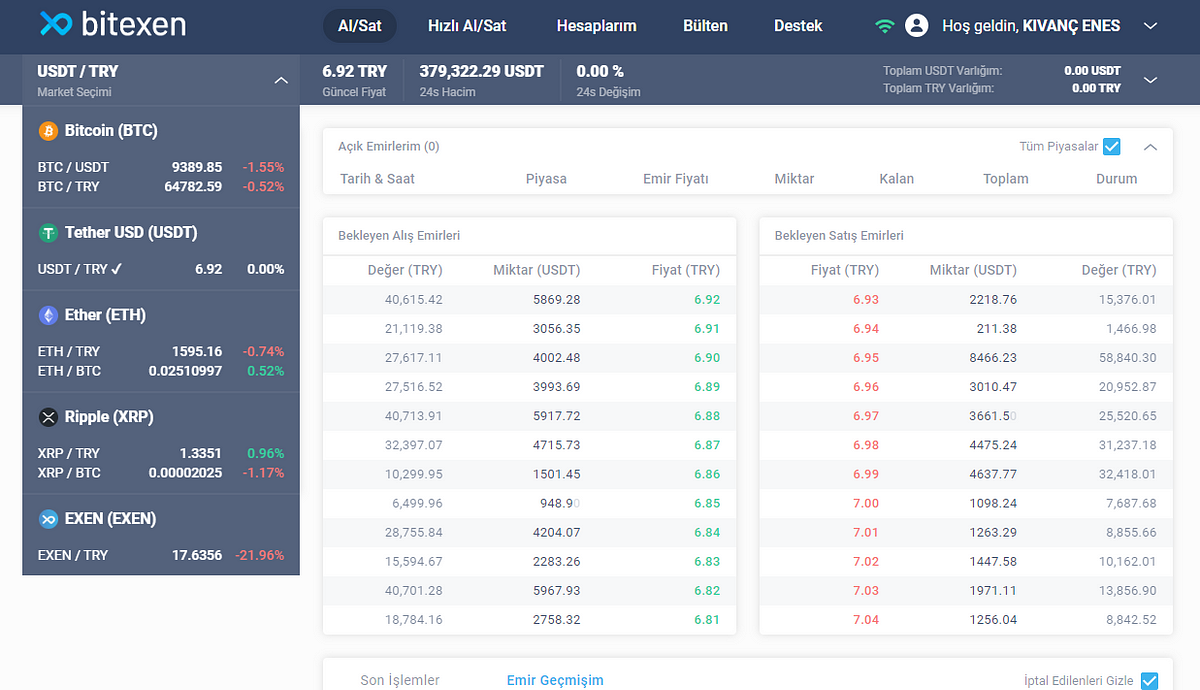Click sell order price 6.95
The image size is (1200, 690).
tap(866, 357)
